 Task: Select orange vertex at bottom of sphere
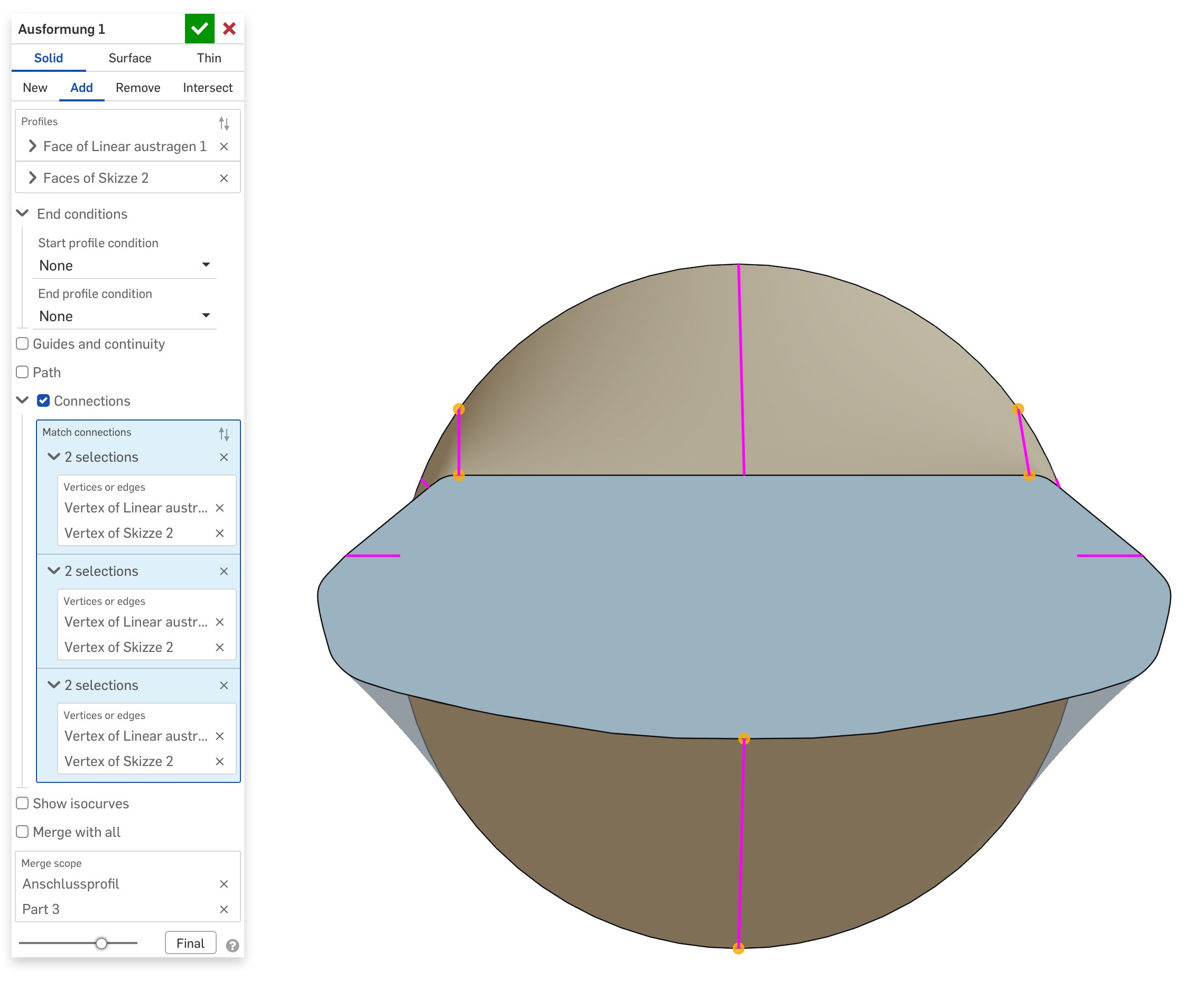click(738, 949)
